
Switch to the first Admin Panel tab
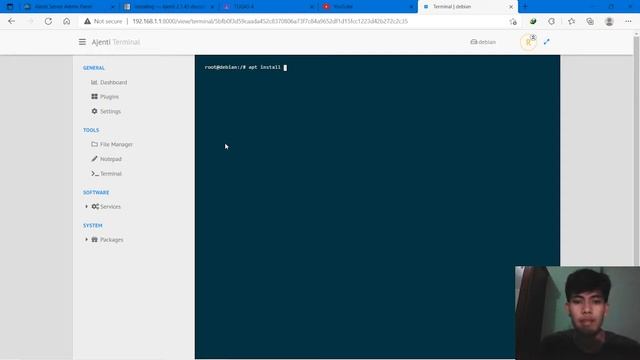point(68,7)
